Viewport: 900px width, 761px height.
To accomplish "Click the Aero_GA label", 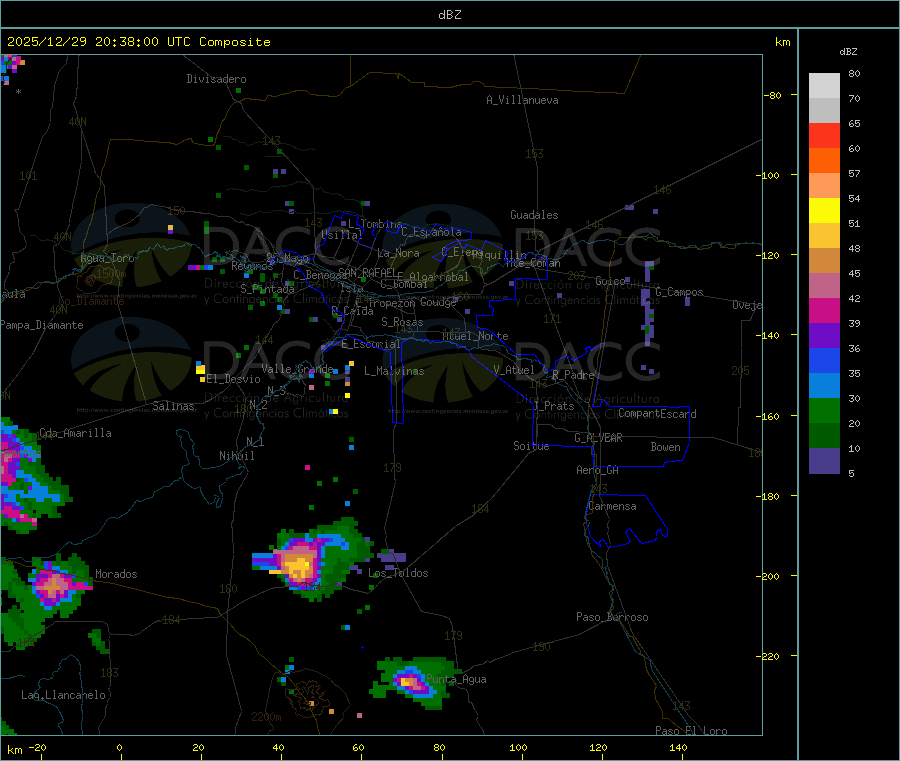I will click(598, 470).
